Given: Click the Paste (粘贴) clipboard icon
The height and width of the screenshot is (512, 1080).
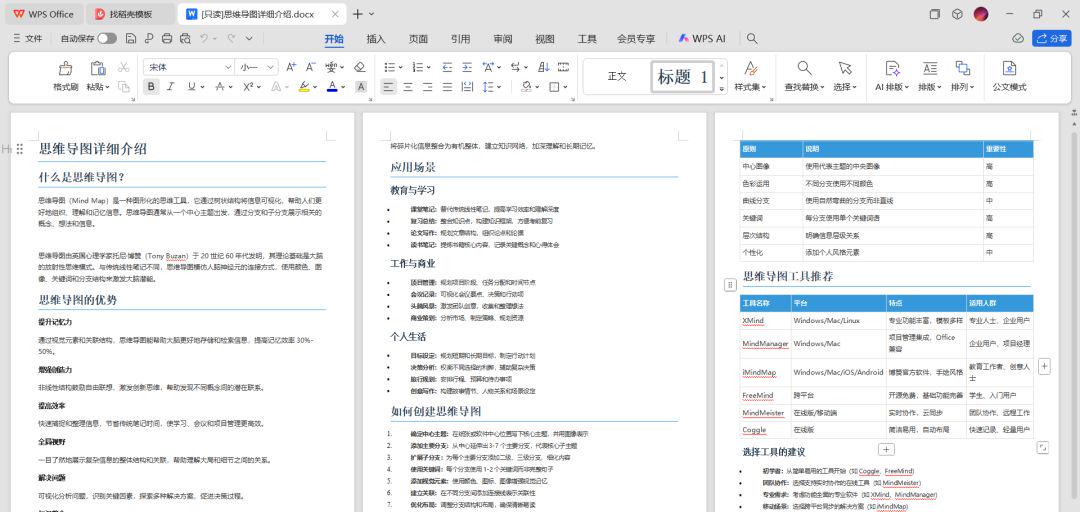Looking at the screenshot, I should pos(98,68).
